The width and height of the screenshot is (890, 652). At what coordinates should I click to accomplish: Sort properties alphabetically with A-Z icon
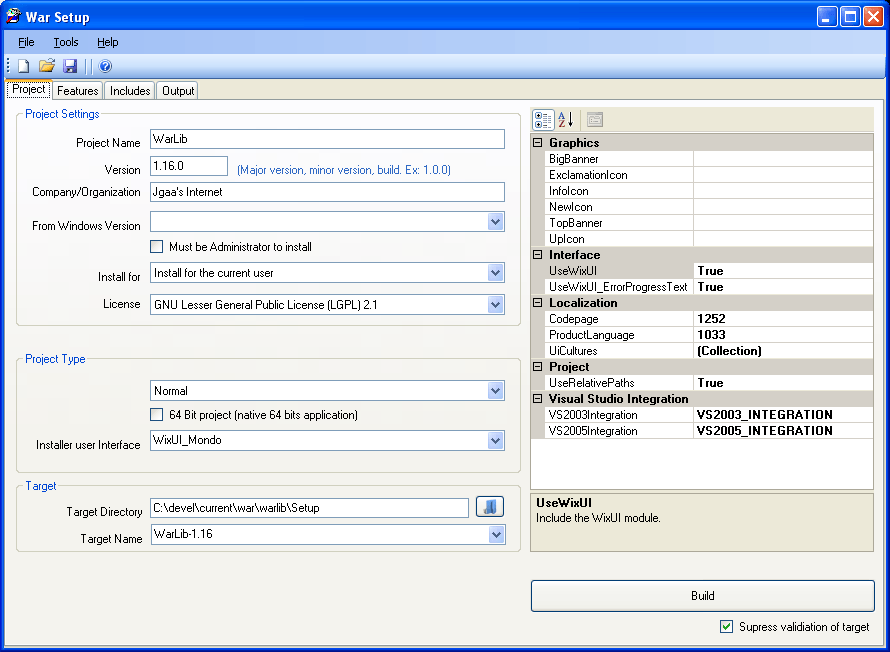point(565,120)
